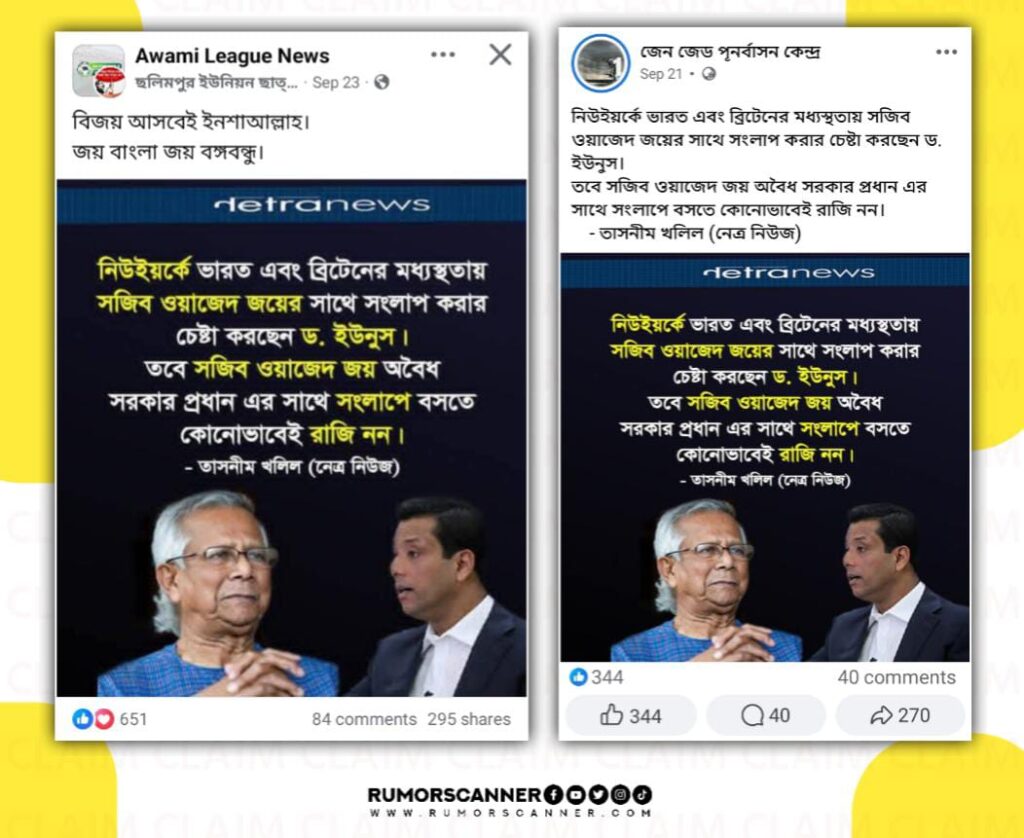Click the blue like reaction icon showing 344
Image resolution: width=1024 pixels, height=838 pixels.
pyautogui.click(x=579, y=677)
